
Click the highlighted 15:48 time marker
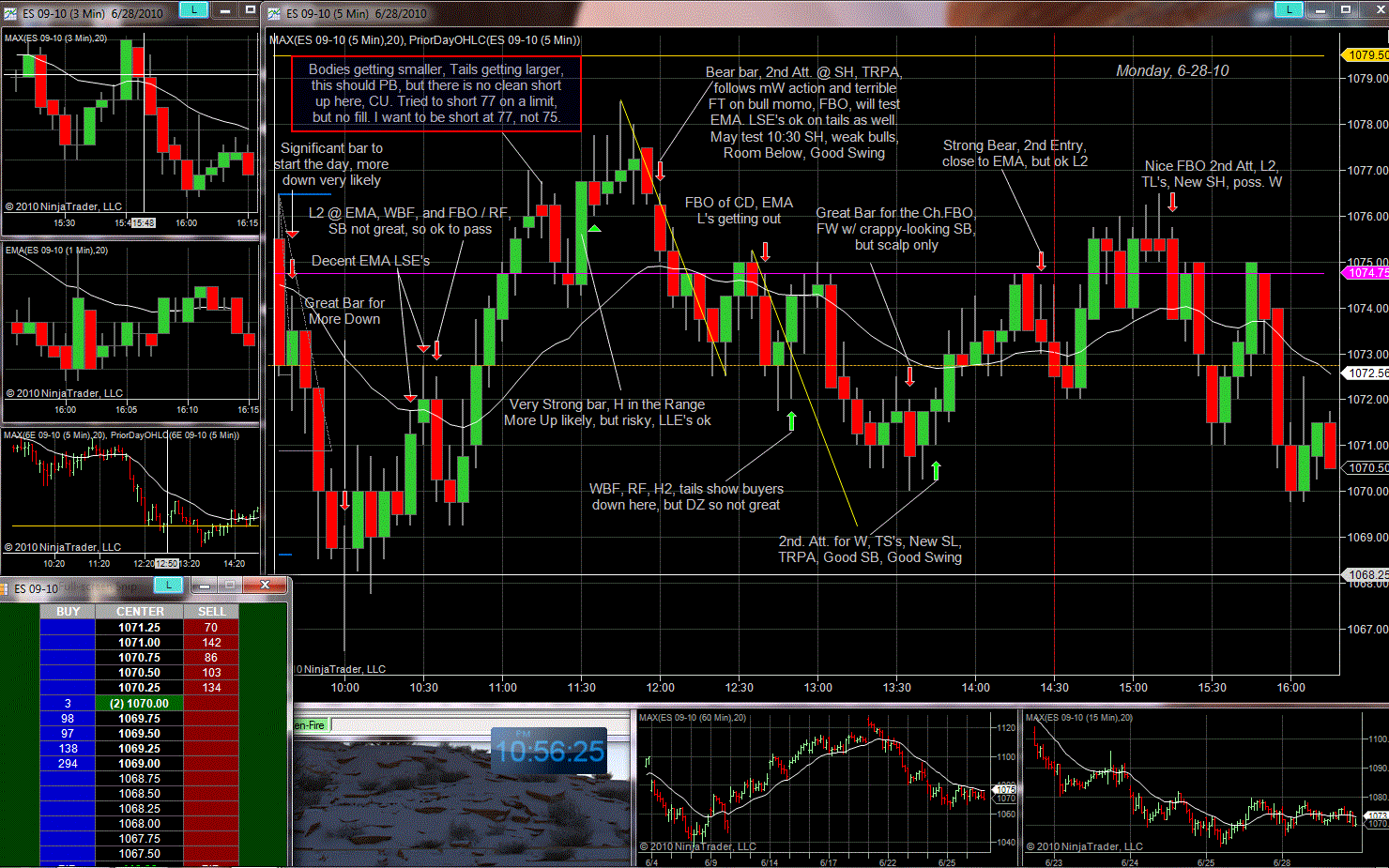click(x=144, y=223)
